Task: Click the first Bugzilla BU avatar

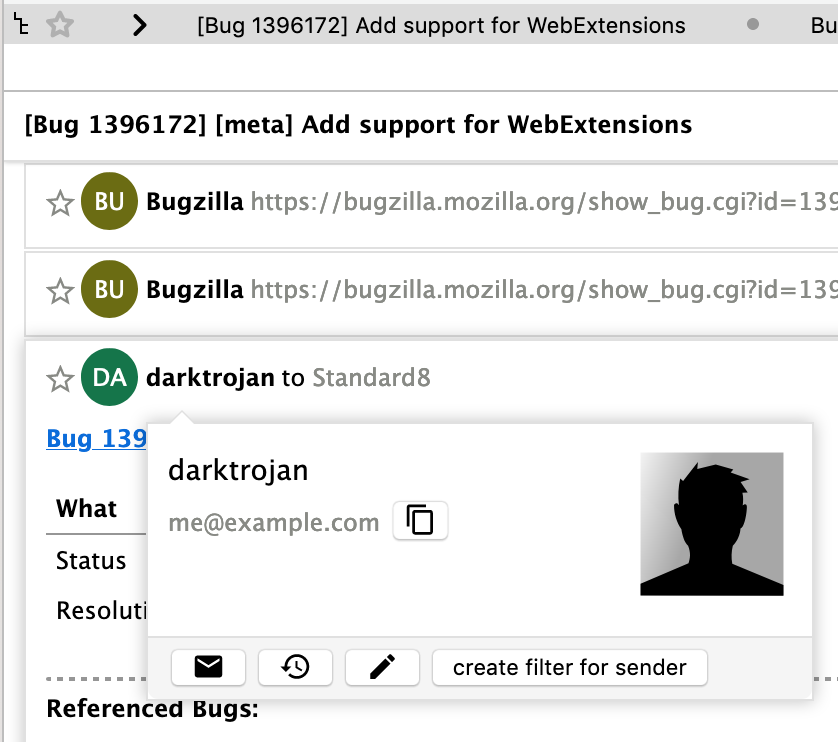Action: 109,201
